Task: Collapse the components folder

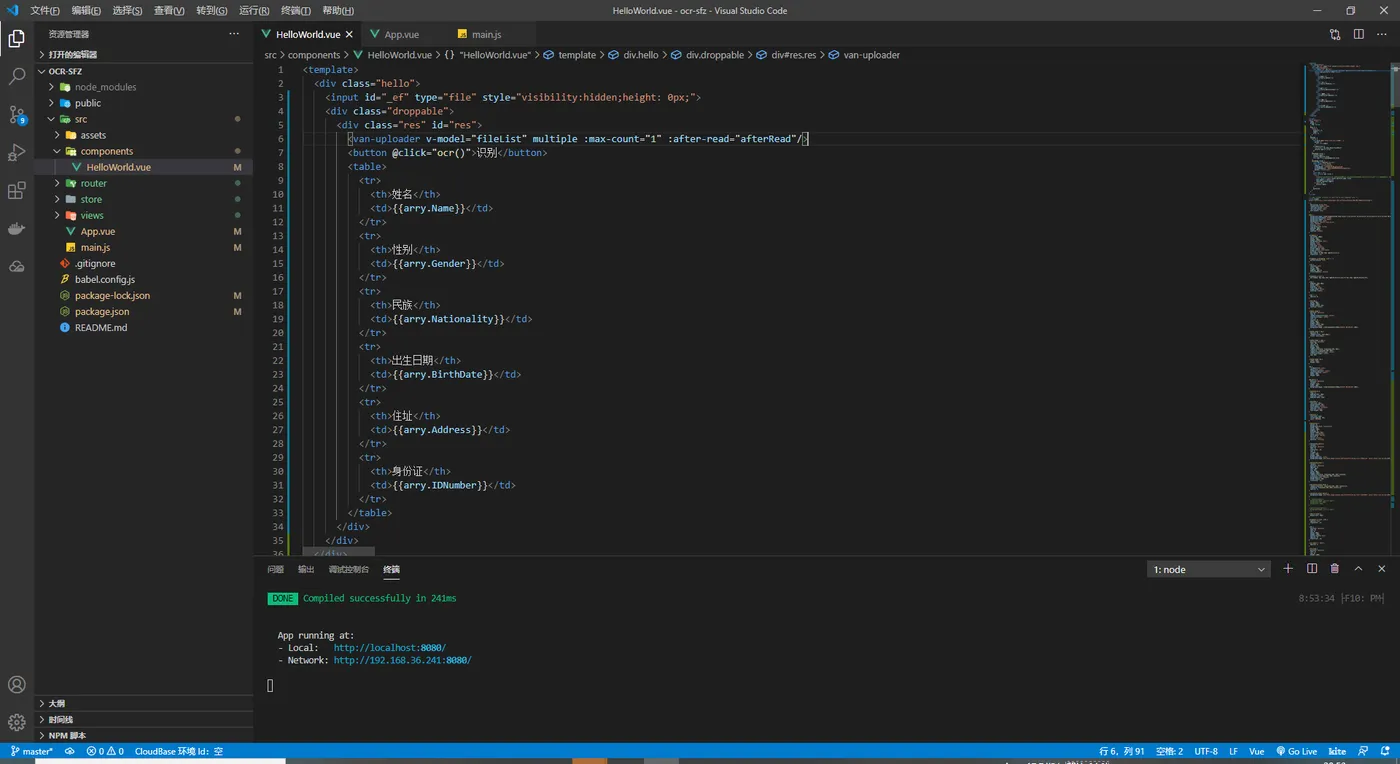Action: coord(143,151)
